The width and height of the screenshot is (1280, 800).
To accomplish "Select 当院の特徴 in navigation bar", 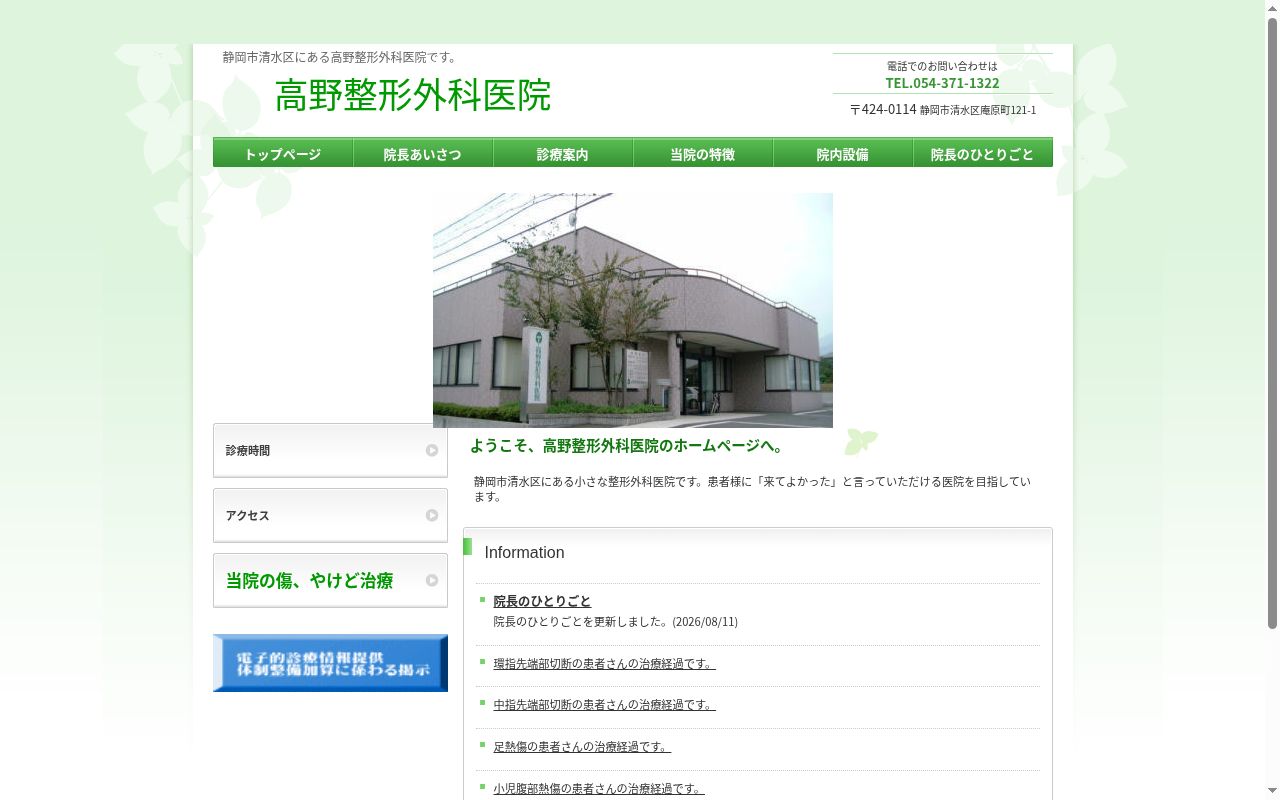I will 703,153.
